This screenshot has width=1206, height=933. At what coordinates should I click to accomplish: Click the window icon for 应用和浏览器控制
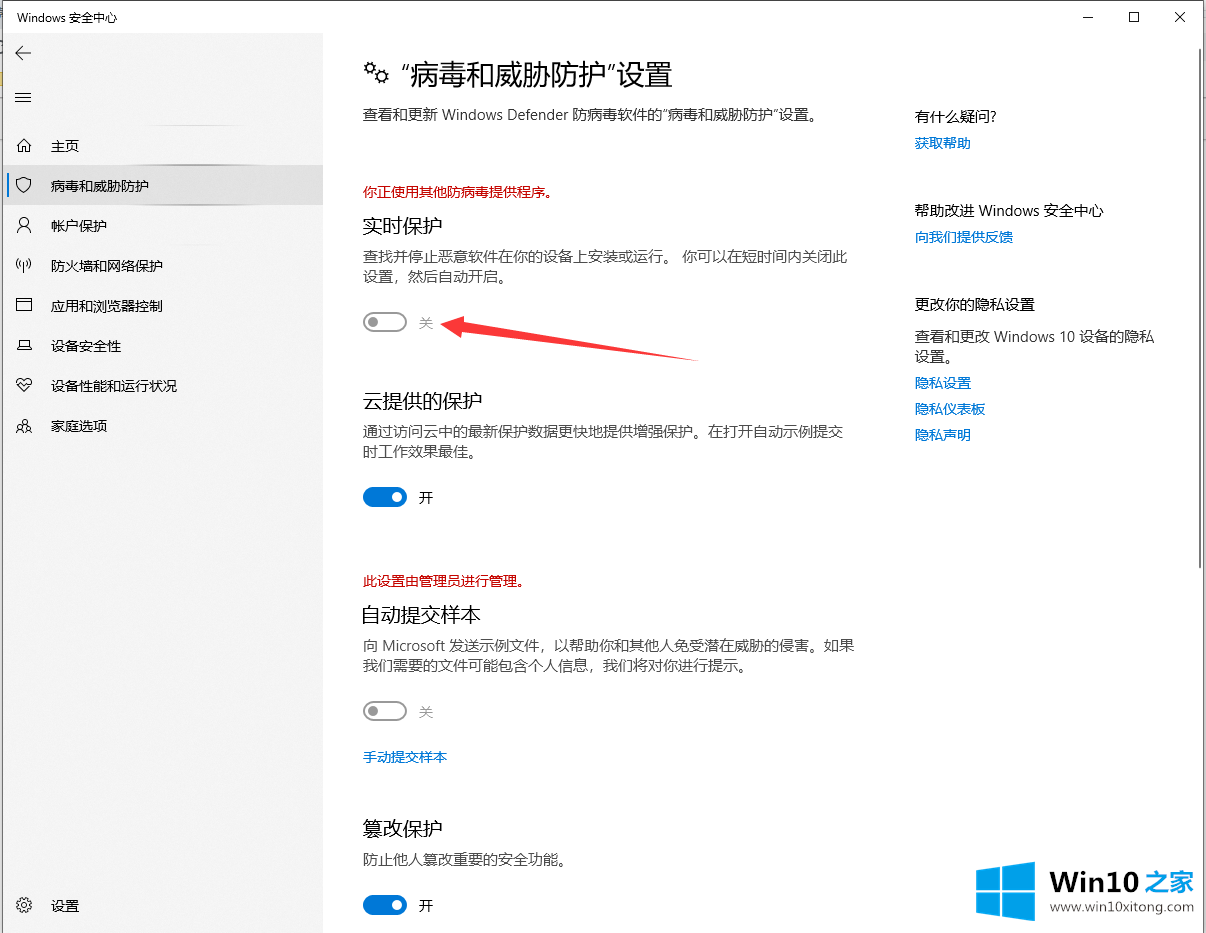tap(25, 306)
